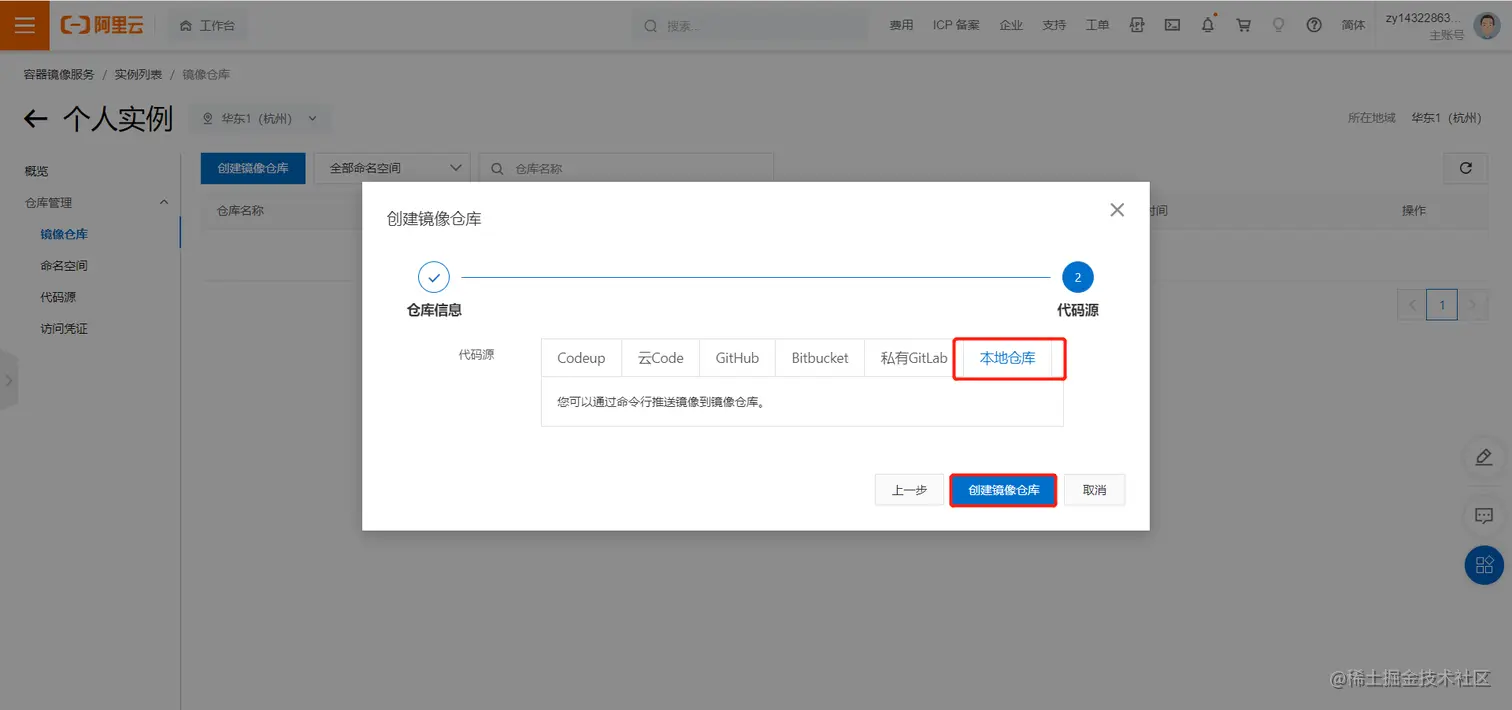
Task: Go to pagination next page arrow
Action: click(x=1472, y=305)
